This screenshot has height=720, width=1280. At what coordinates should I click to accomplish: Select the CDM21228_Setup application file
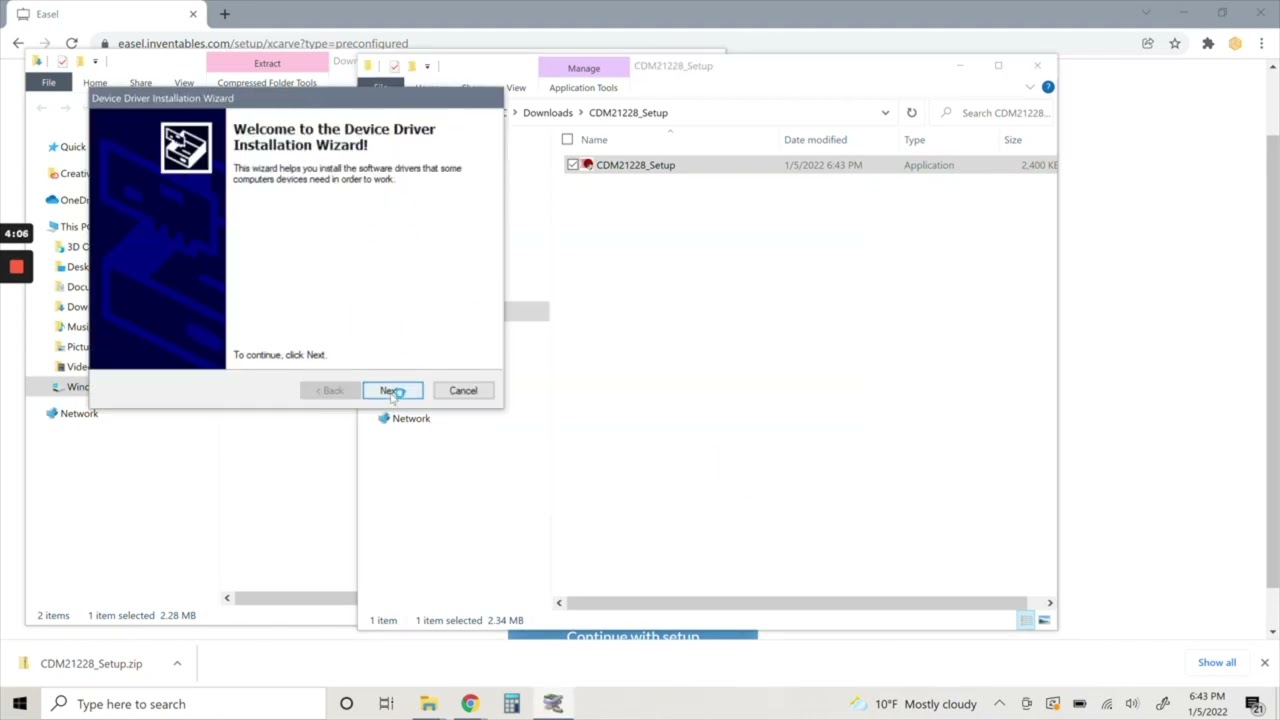pyautogui.click(x=635, y=165)
